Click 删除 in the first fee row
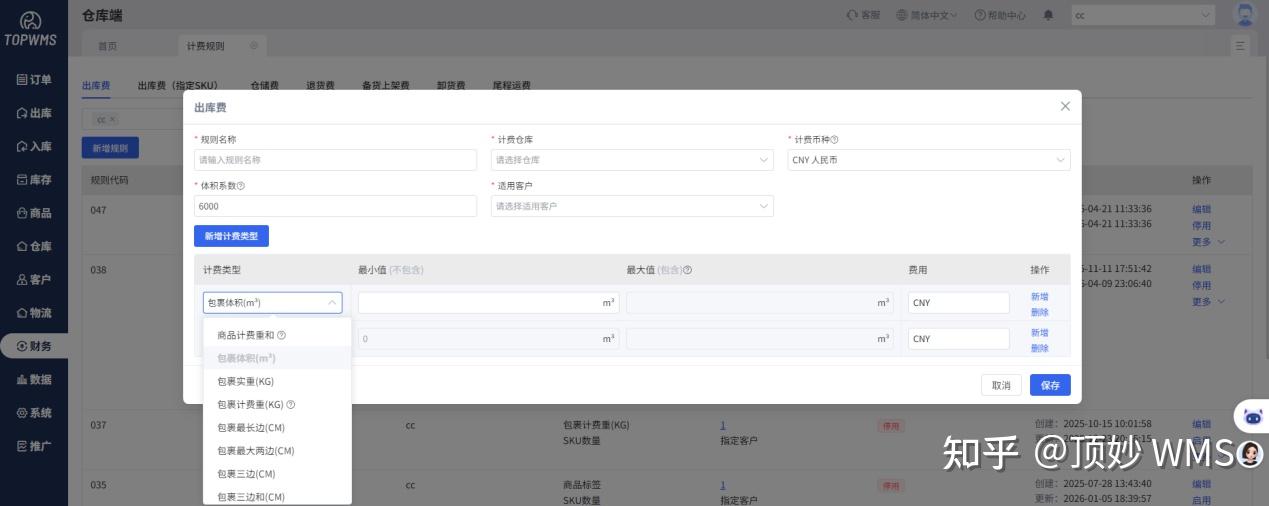Screen dimensions: 1269x506 [1040, 312]
